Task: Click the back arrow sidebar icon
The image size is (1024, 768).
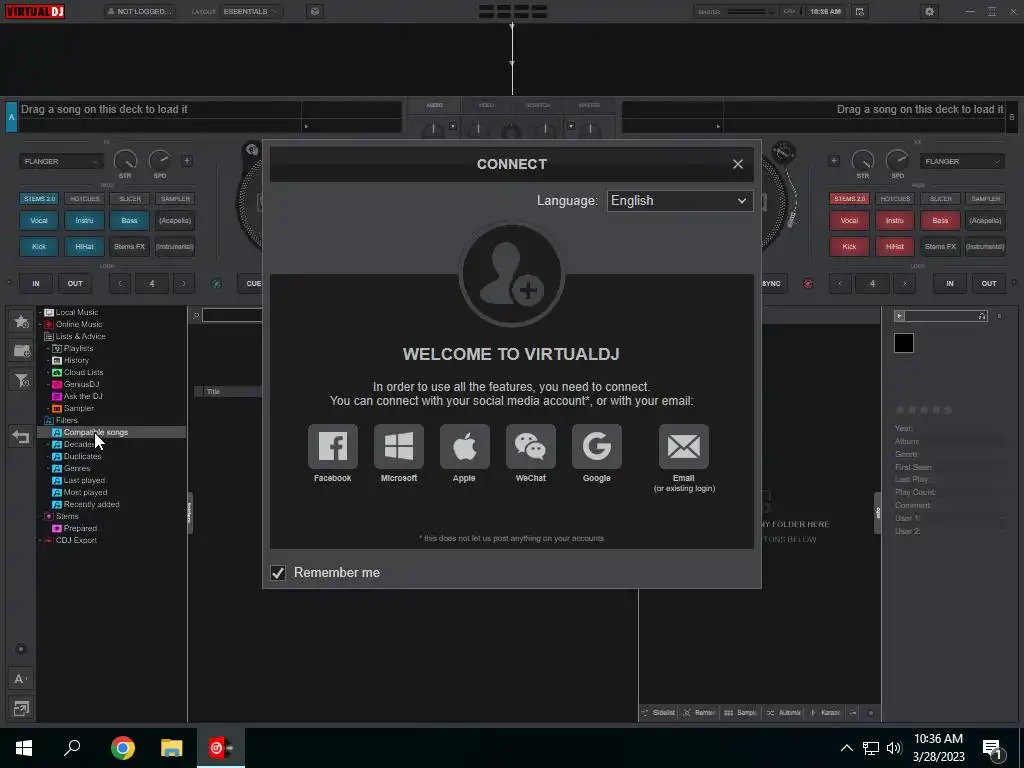Action: click(22, 436)
